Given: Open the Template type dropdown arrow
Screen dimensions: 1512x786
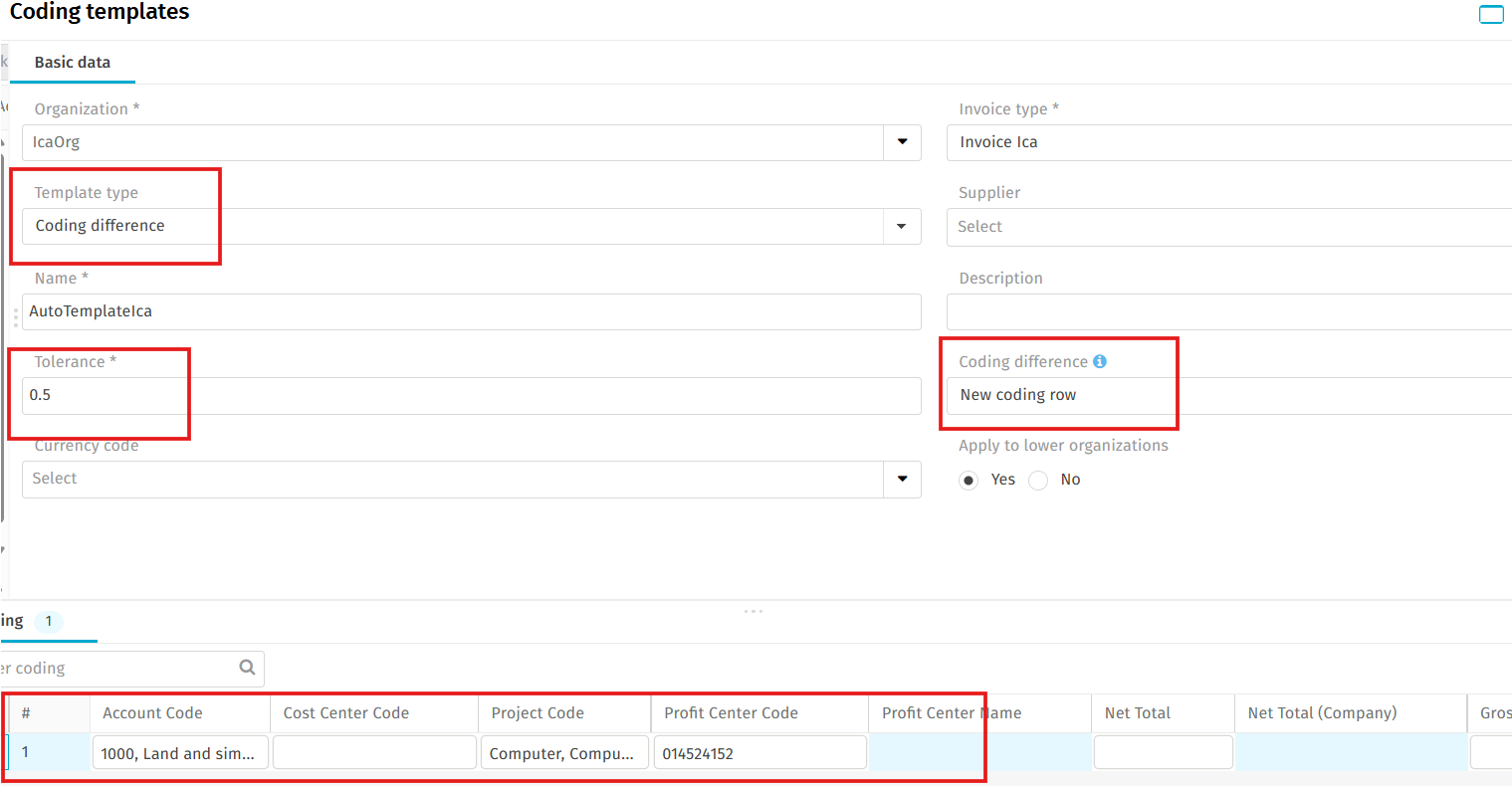Looking at the screenshot, I should point(901,226).
